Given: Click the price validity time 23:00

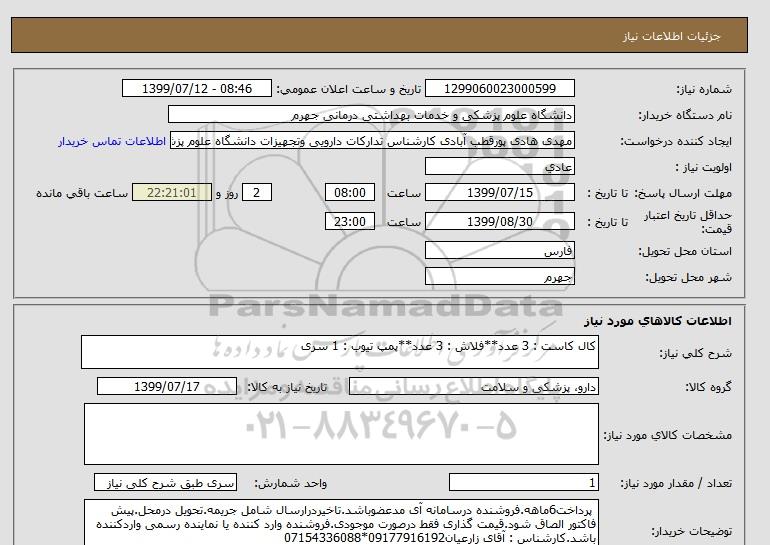Looking at the screenshot, I should pos(350,221).
